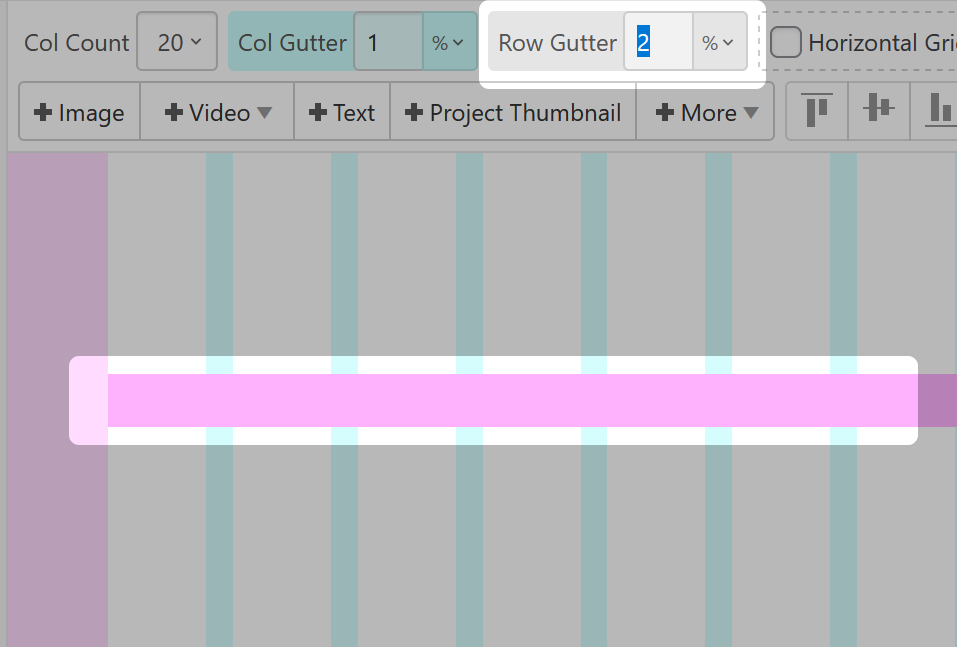Click the plus icon beside Project Thumbnail
This screenshot has width=957, height=647.
pos(414,113)
